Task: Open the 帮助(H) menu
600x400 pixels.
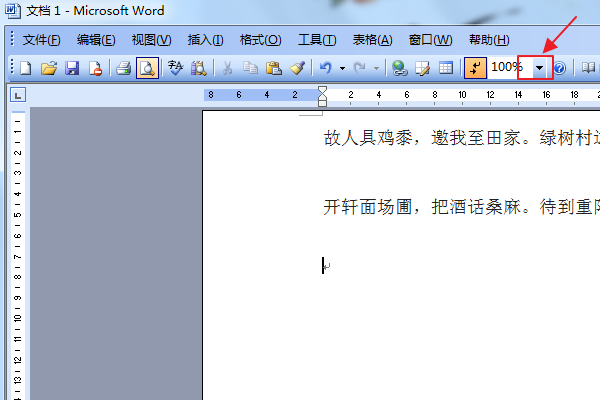Action: coord(489,40)
